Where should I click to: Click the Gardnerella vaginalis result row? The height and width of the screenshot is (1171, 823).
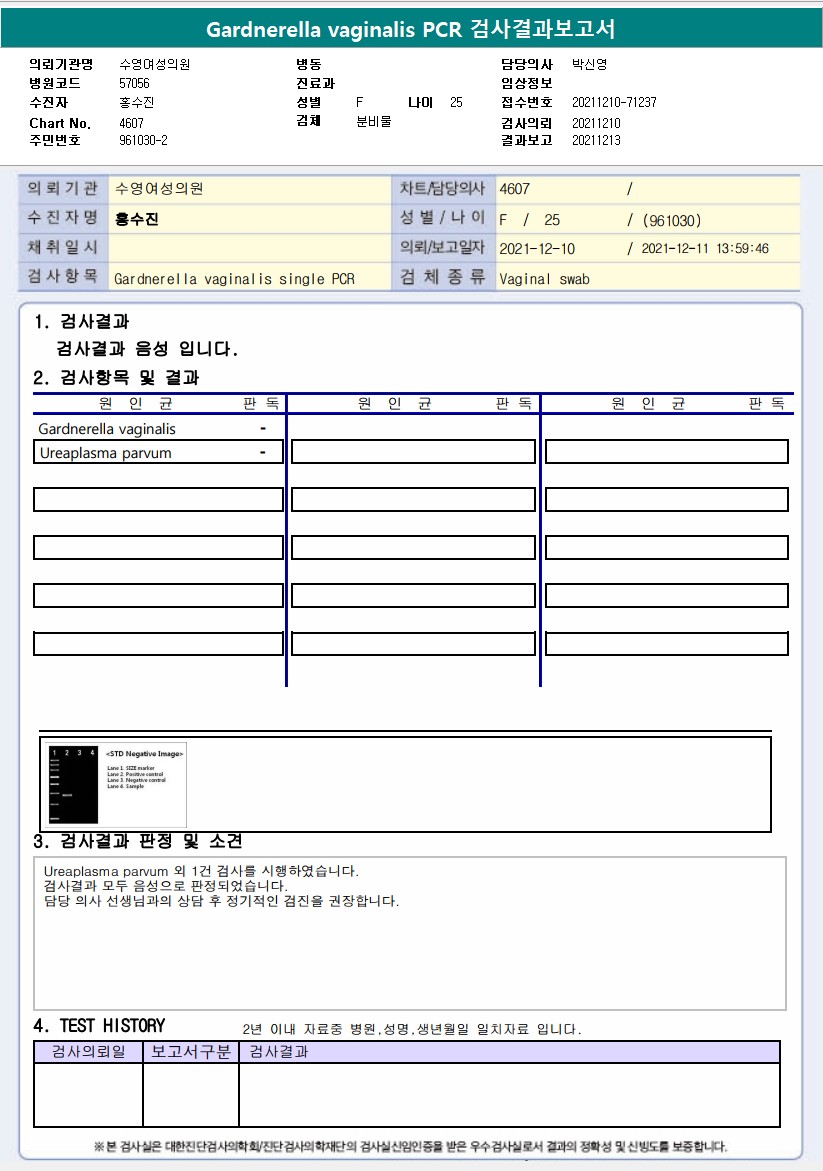click(x=158, y=429)
